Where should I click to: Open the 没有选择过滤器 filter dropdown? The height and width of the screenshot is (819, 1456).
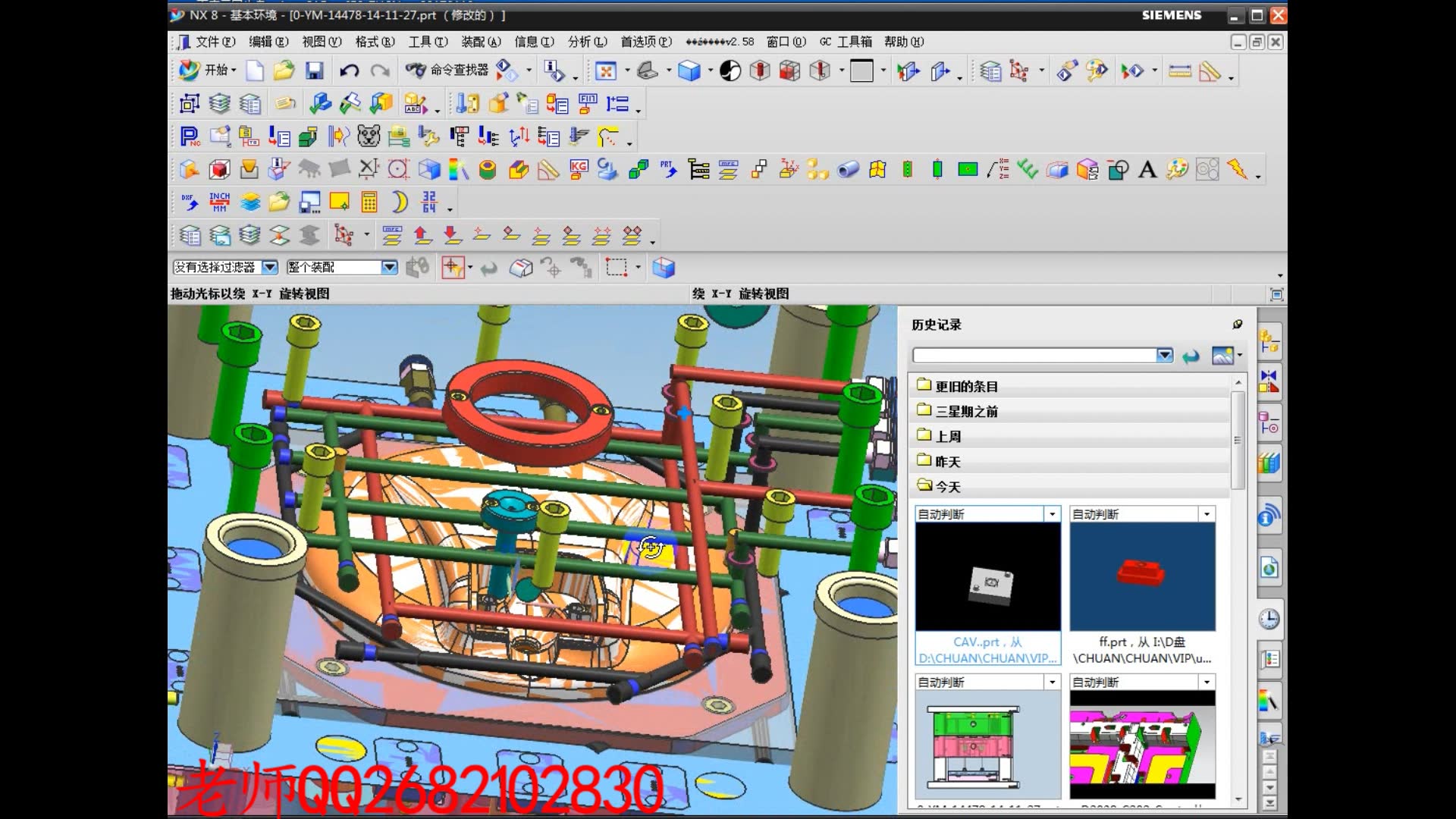271,267
